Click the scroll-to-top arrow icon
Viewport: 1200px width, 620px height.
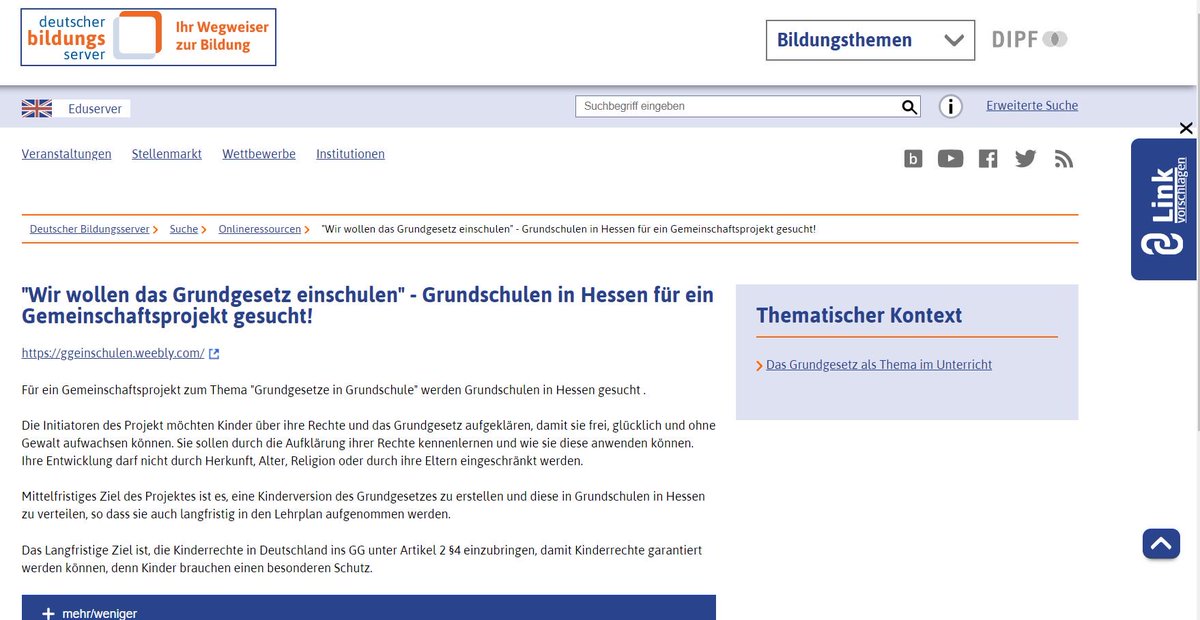1161,543
